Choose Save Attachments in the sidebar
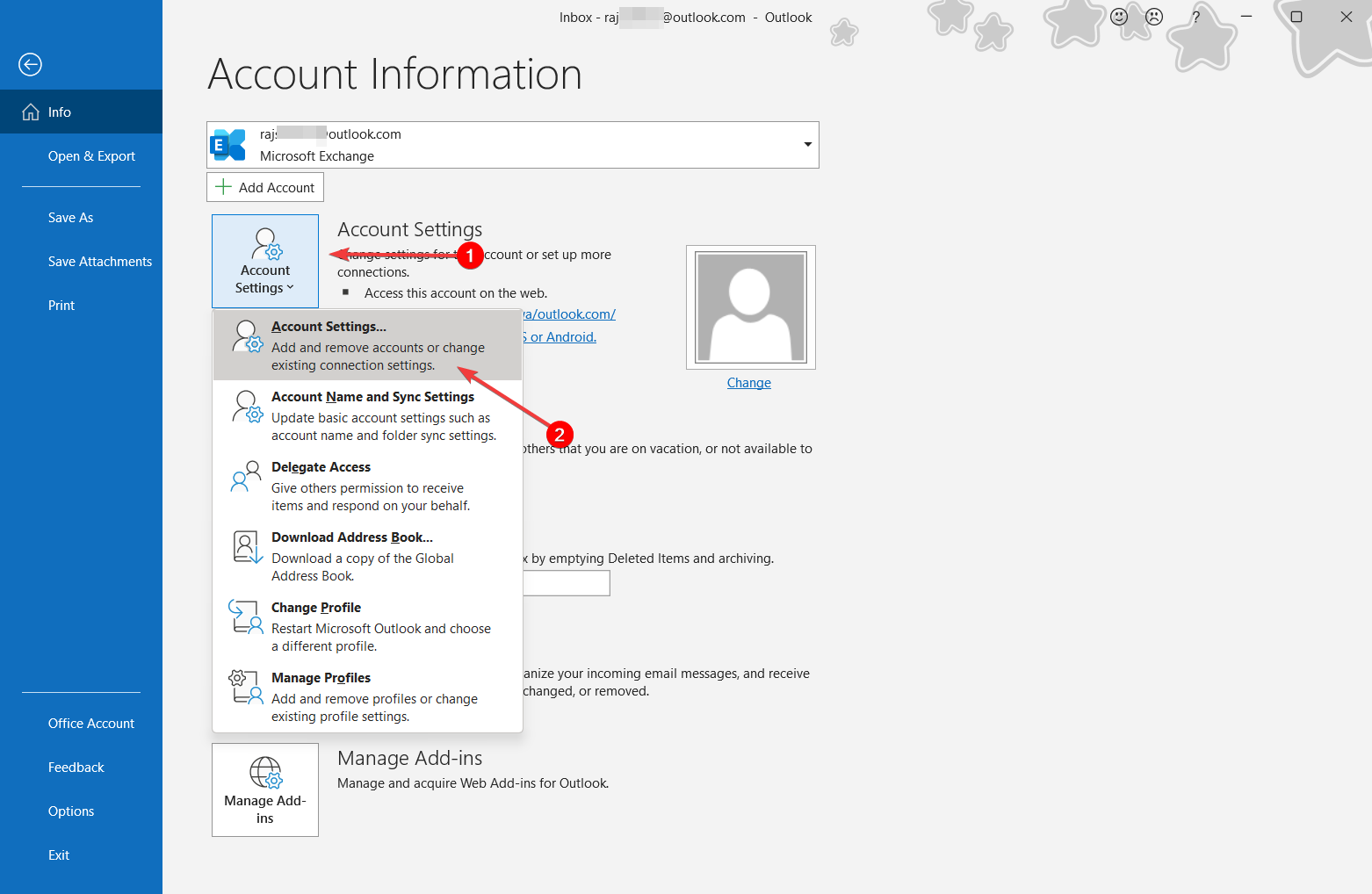This screenshot has width=1372, height=894. 81,261
